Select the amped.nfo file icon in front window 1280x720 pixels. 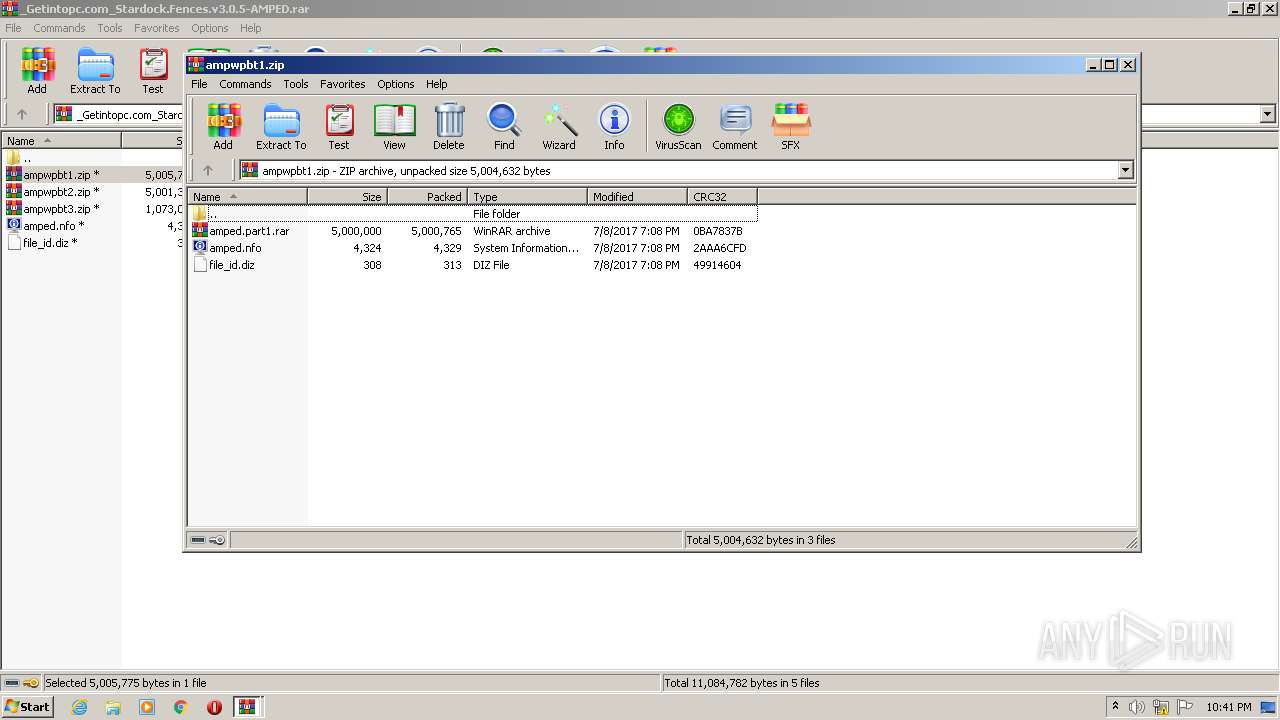[x=200, y=248]
